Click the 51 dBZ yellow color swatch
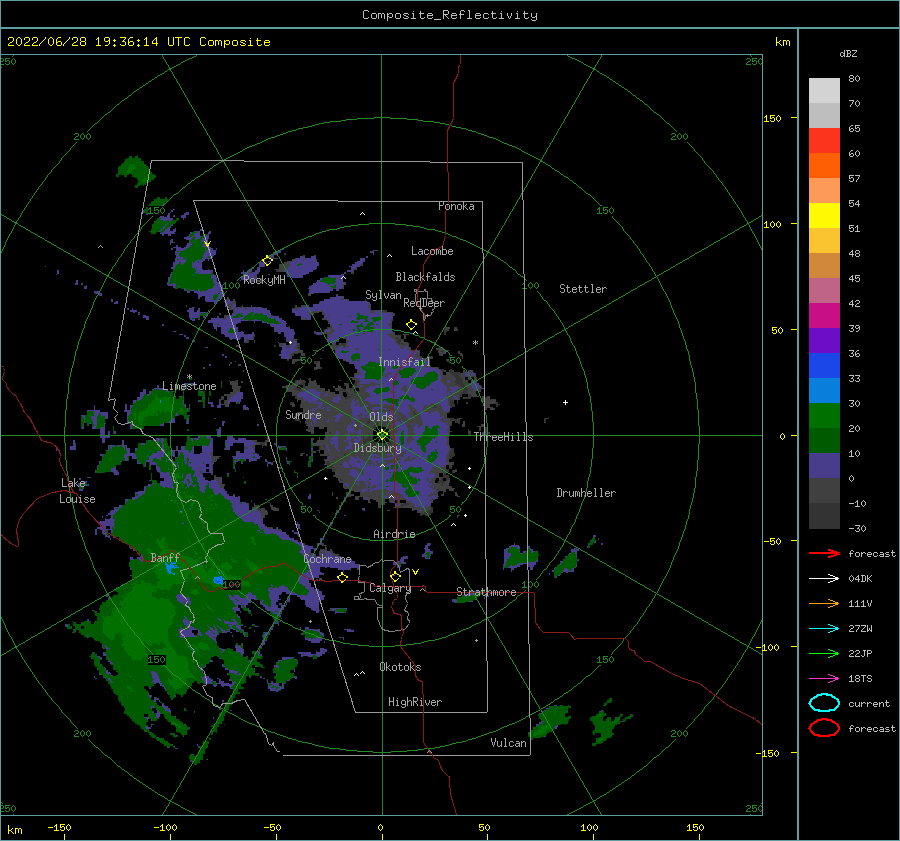Image resolution: width=900 pixels, height=841 pixels. (x=824, y=215)
